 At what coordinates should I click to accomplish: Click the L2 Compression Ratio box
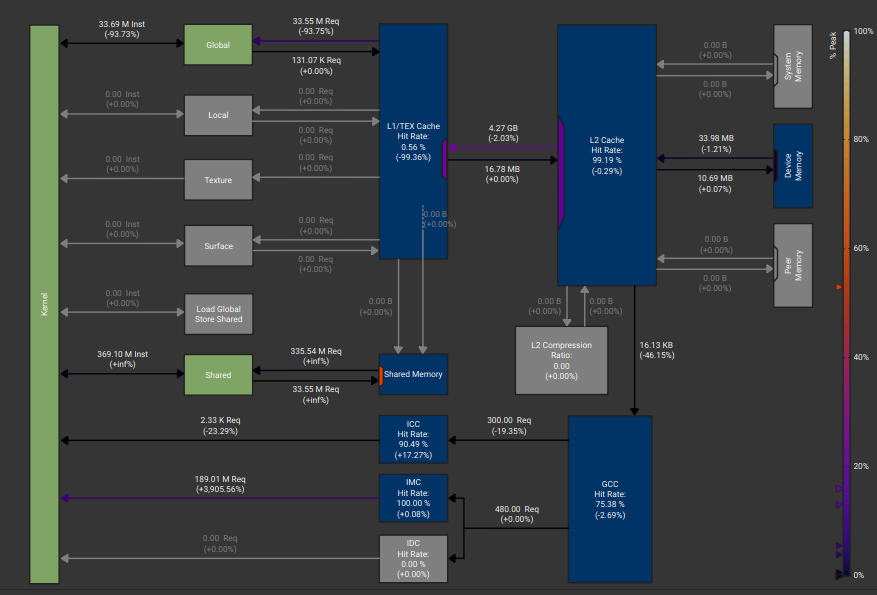point(562,360)
